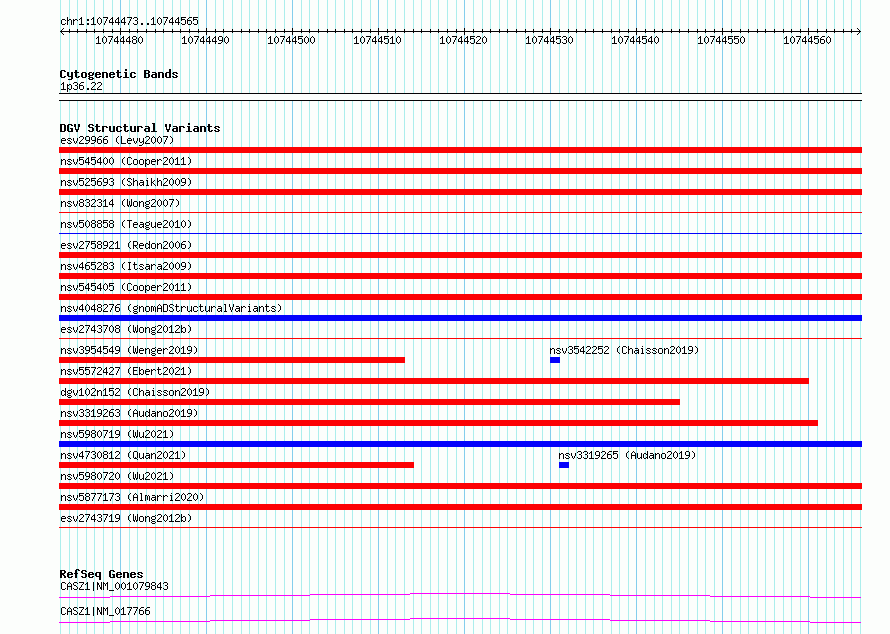Select the nsv465283 (Itsara2009) label
Image resolution: width=890 pixels, height=634 pixels.
[x=126, y=266]
